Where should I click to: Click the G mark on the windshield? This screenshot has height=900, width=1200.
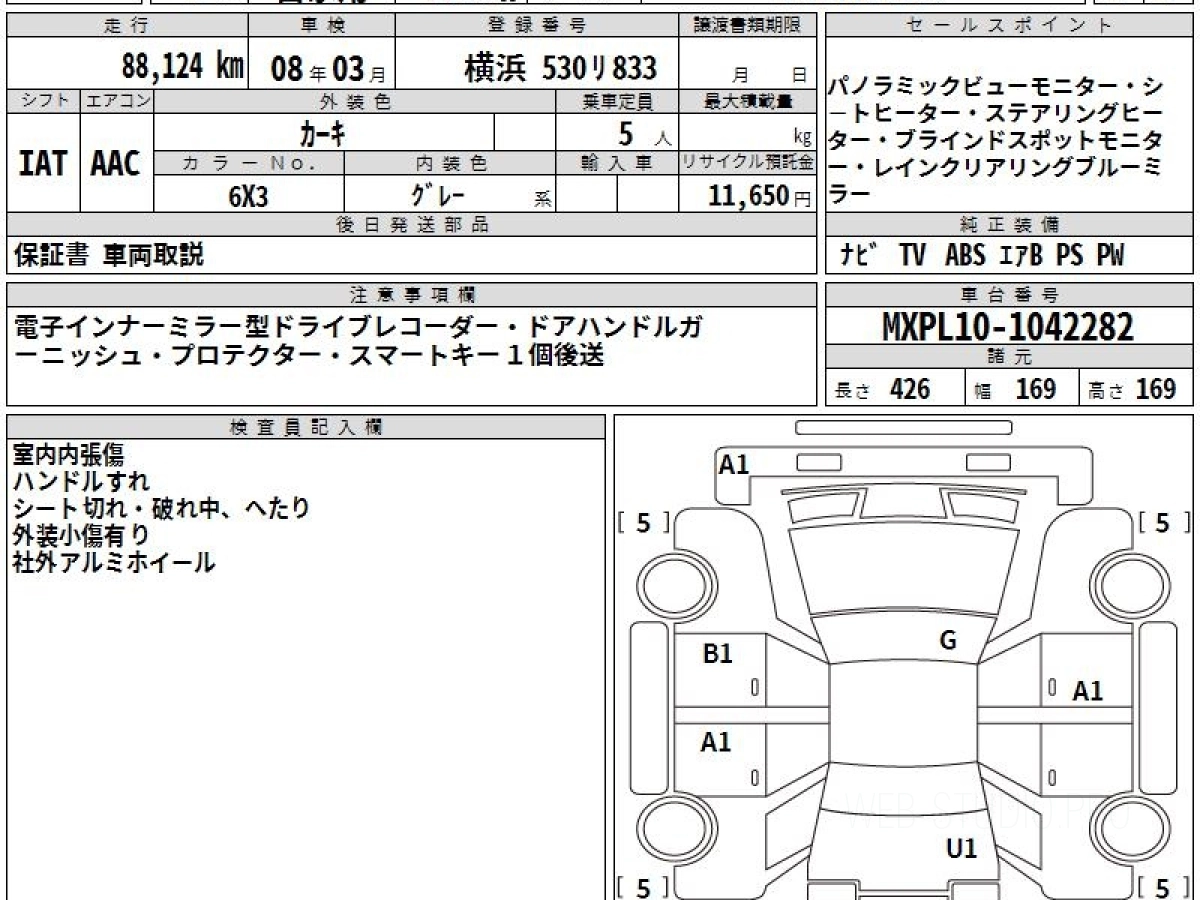(x=948, y=641)
